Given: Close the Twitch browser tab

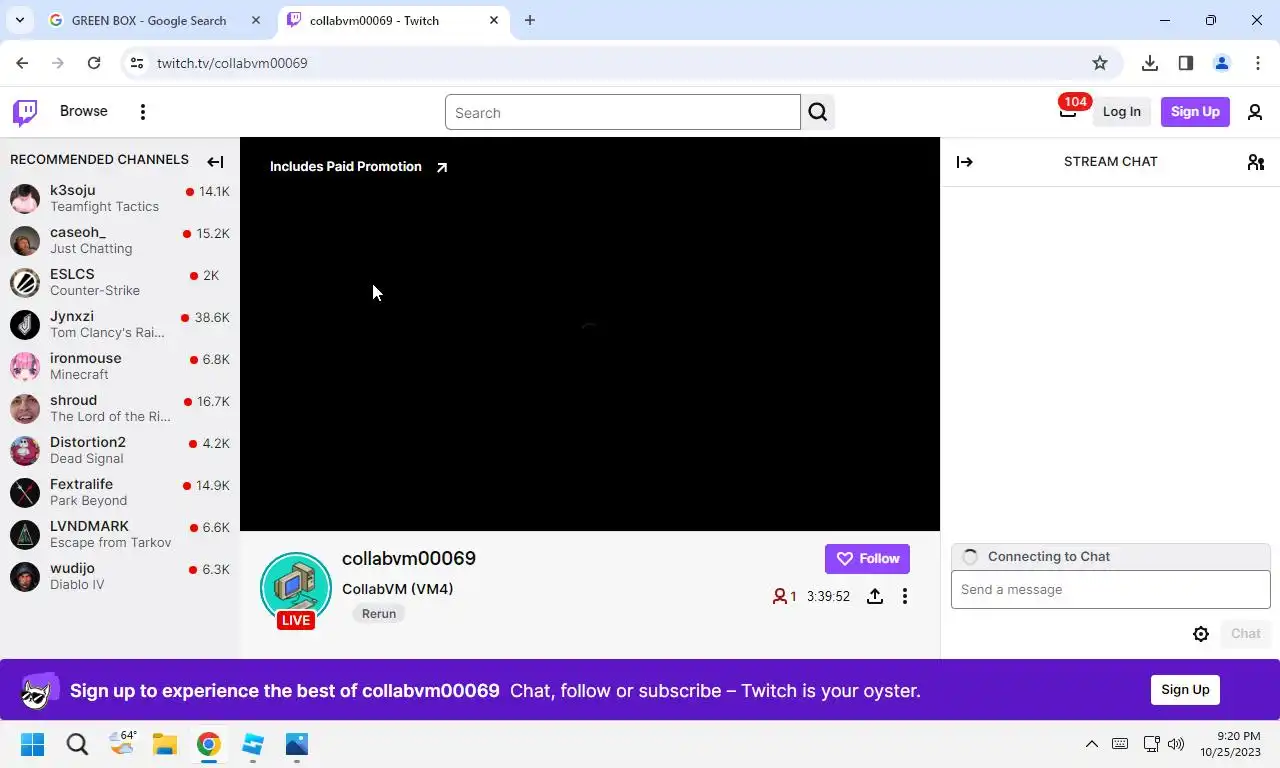Looking at the screenshot, I should point(494,20).
